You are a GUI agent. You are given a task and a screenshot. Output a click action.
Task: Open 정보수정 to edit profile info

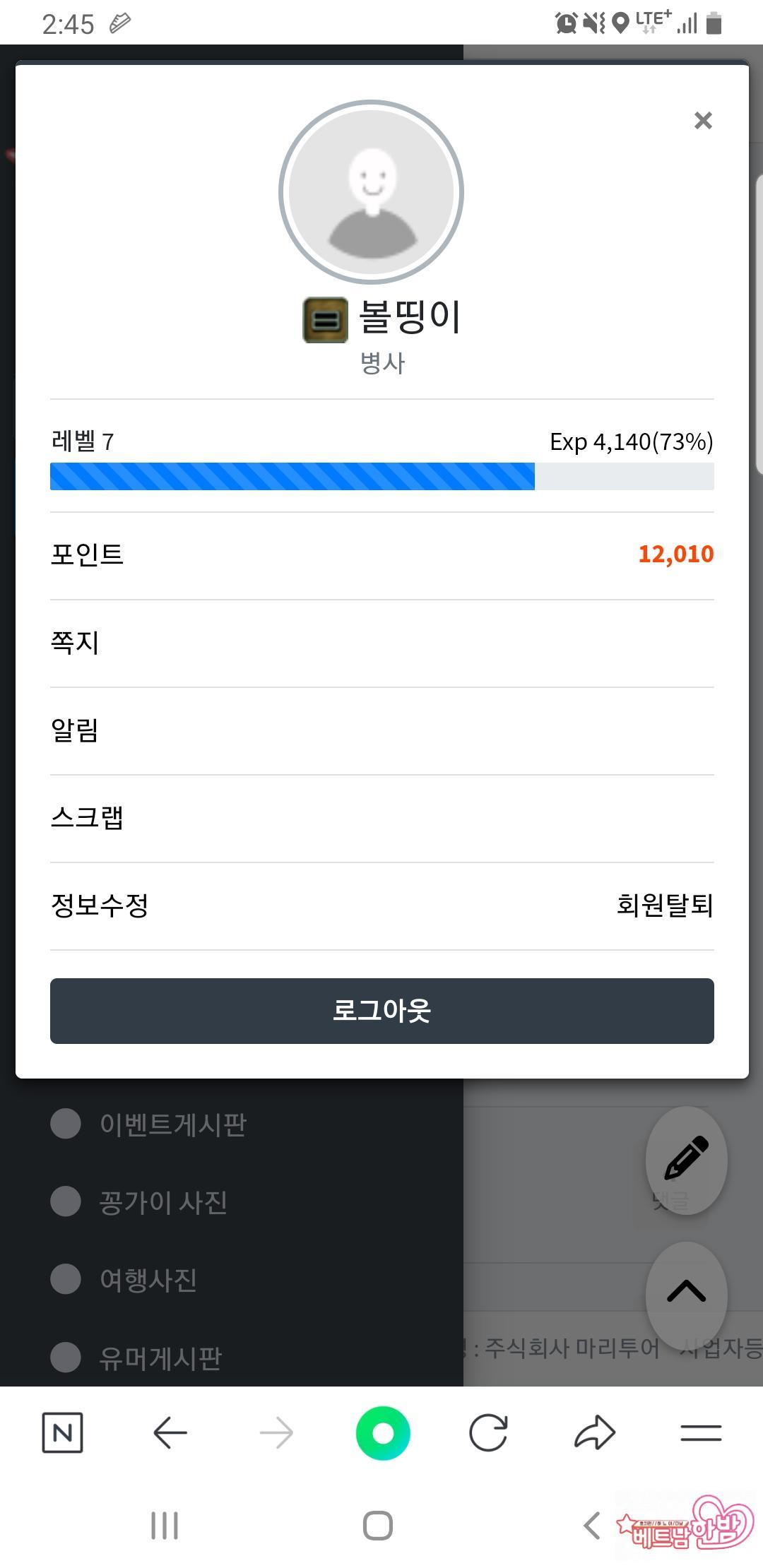100,905
